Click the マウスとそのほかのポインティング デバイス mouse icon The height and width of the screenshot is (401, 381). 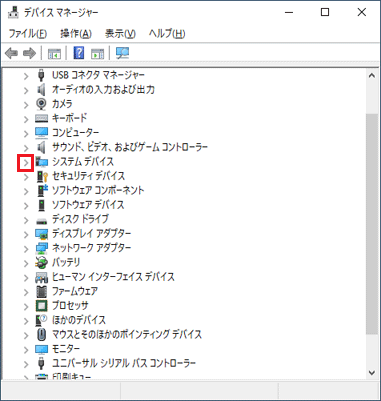(x=41, y=334)
